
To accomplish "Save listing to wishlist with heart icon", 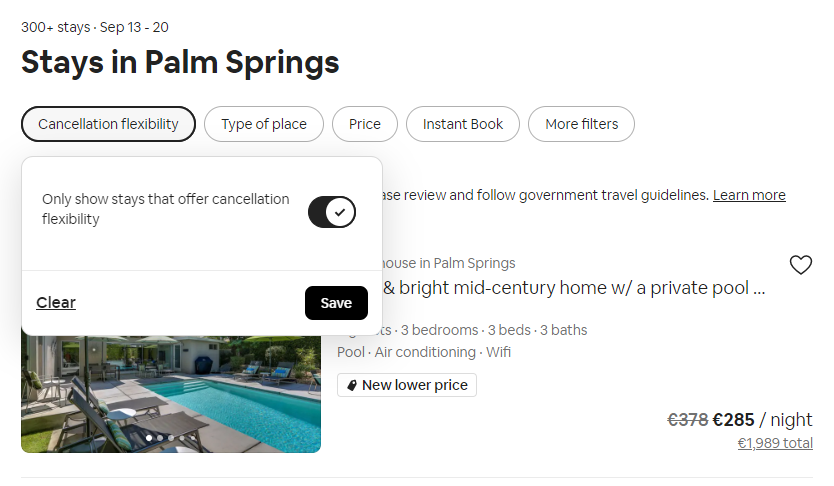I will click(801, 265).
